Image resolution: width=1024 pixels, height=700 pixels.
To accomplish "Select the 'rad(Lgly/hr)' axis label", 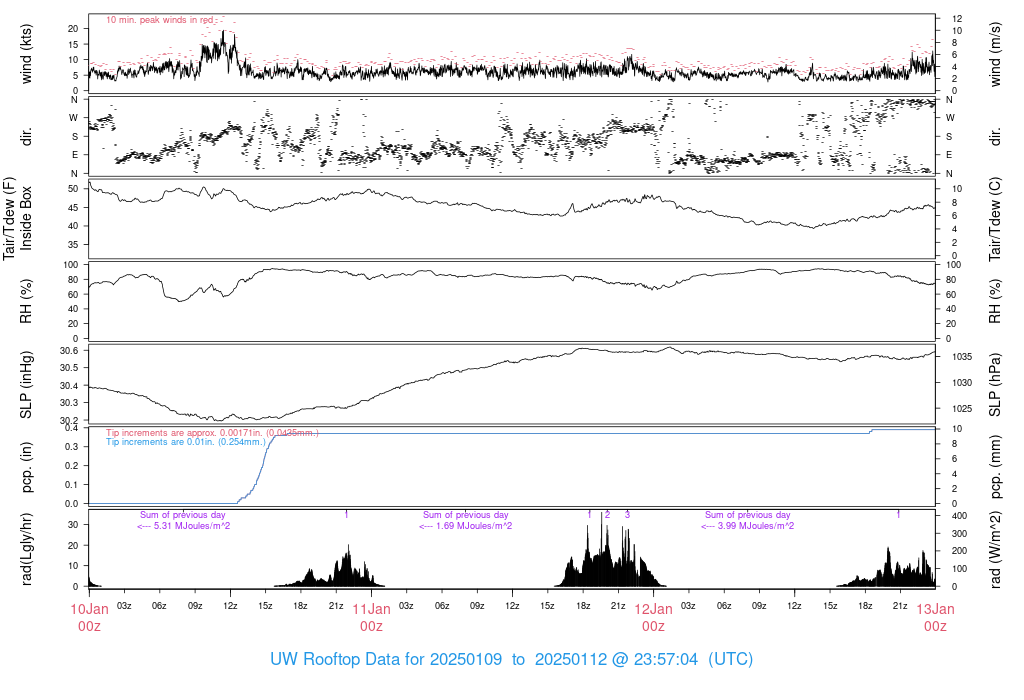I will (x=27, y=549).
